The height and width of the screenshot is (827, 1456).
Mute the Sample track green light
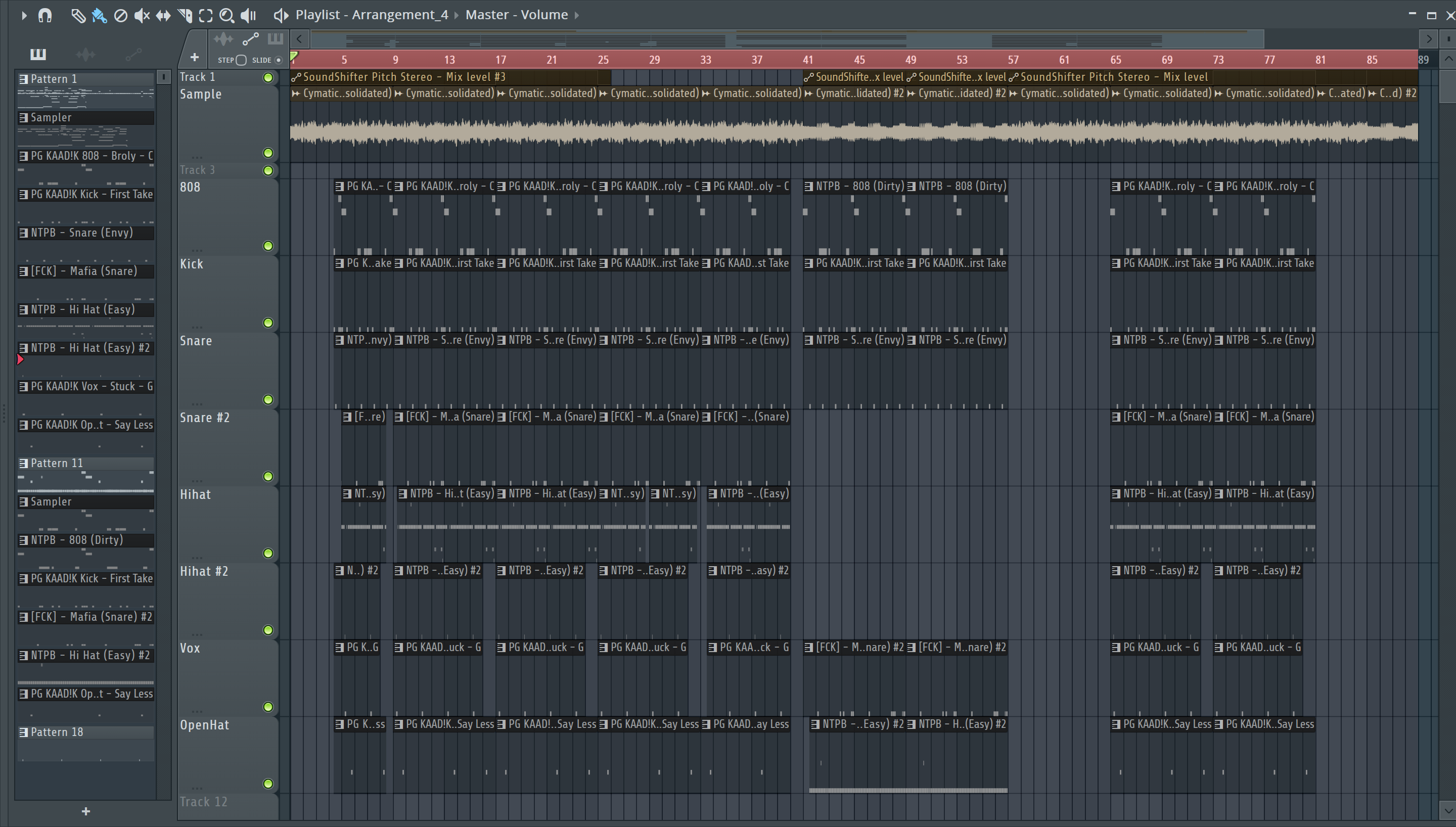[268, 153]
